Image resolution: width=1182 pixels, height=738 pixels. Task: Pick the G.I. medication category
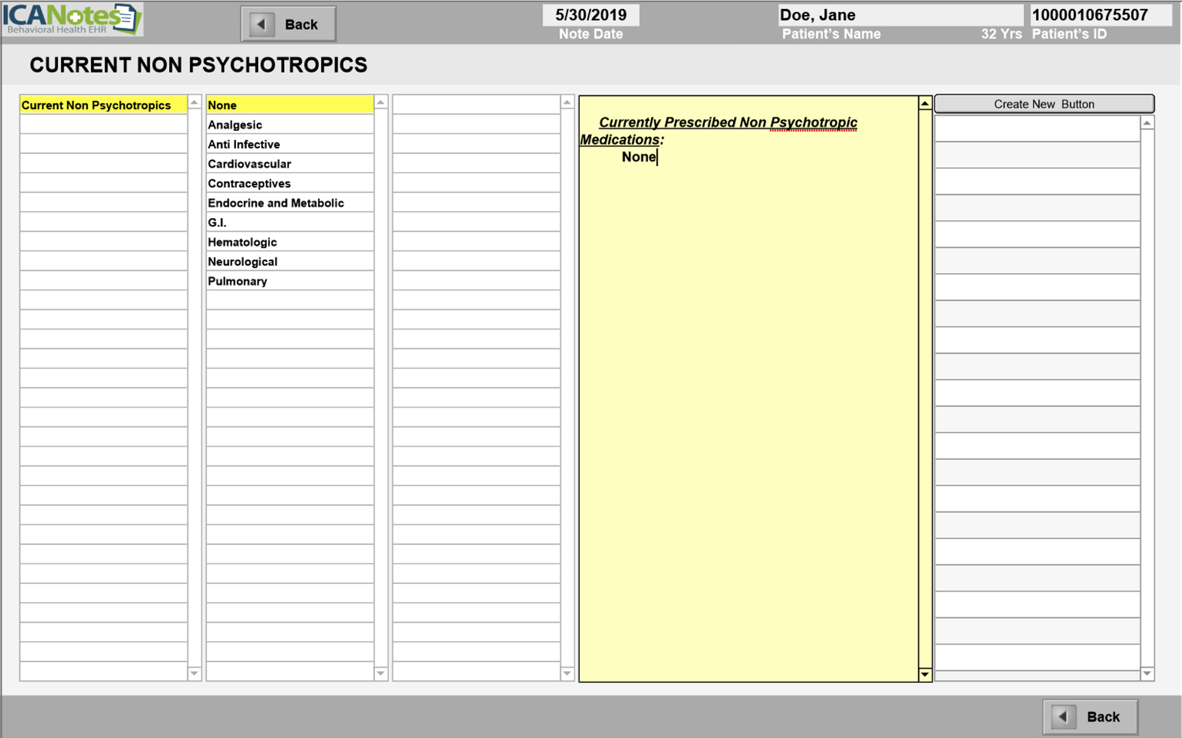point(217,223)
